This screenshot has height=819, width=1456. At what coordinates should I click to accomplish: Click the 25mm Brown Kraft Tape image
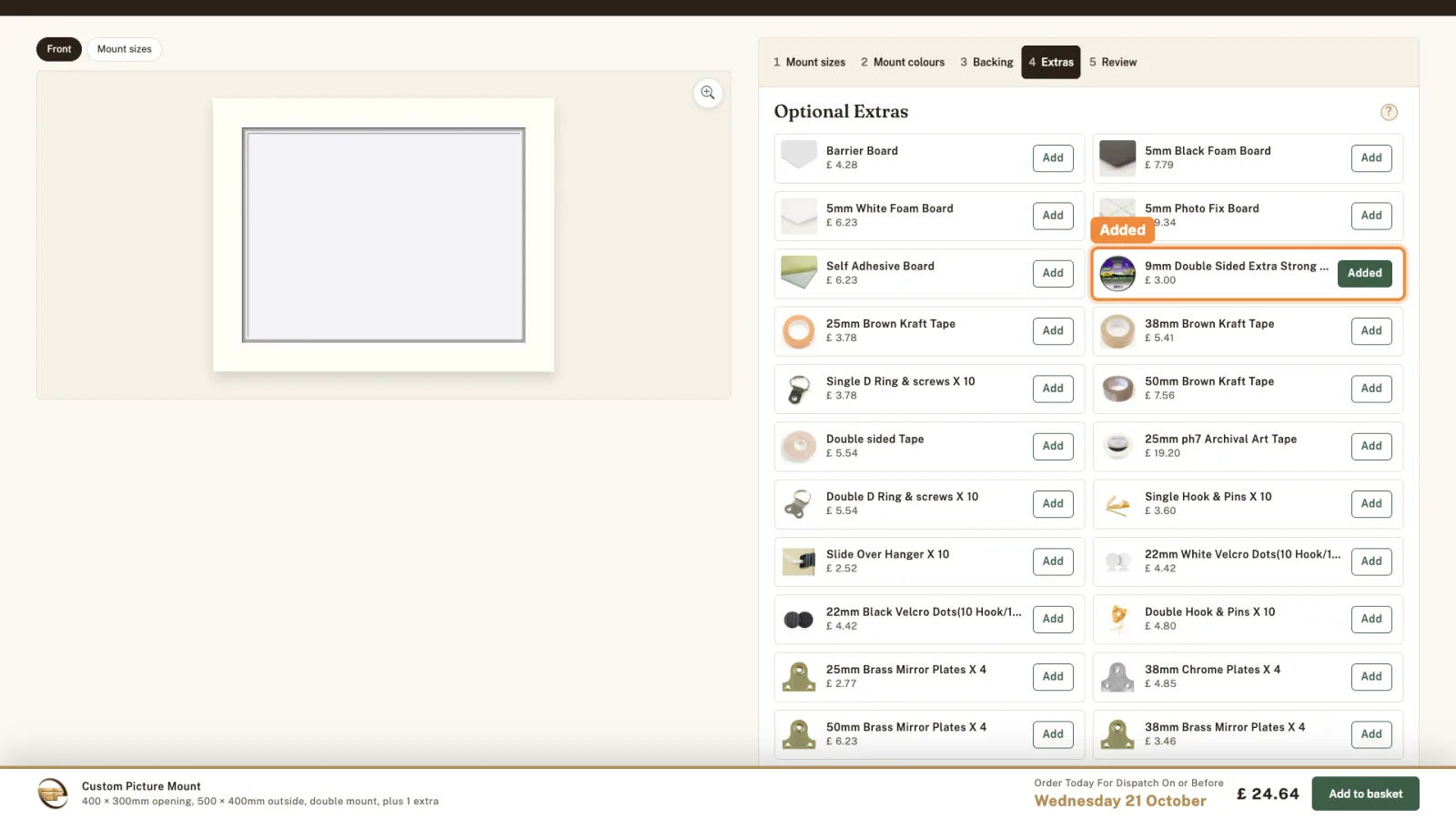pyautogui.click(x=799, y=330)
